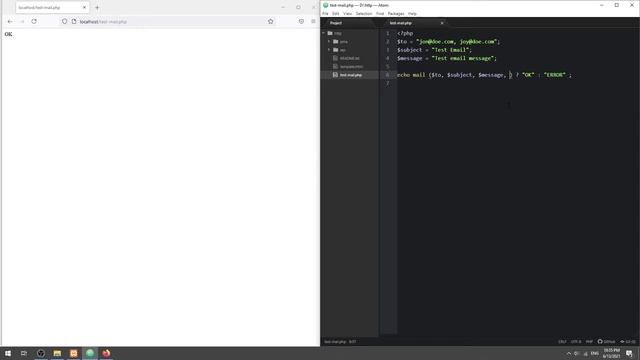
Task: Switch to the Project tree tab
Action: 336,23
